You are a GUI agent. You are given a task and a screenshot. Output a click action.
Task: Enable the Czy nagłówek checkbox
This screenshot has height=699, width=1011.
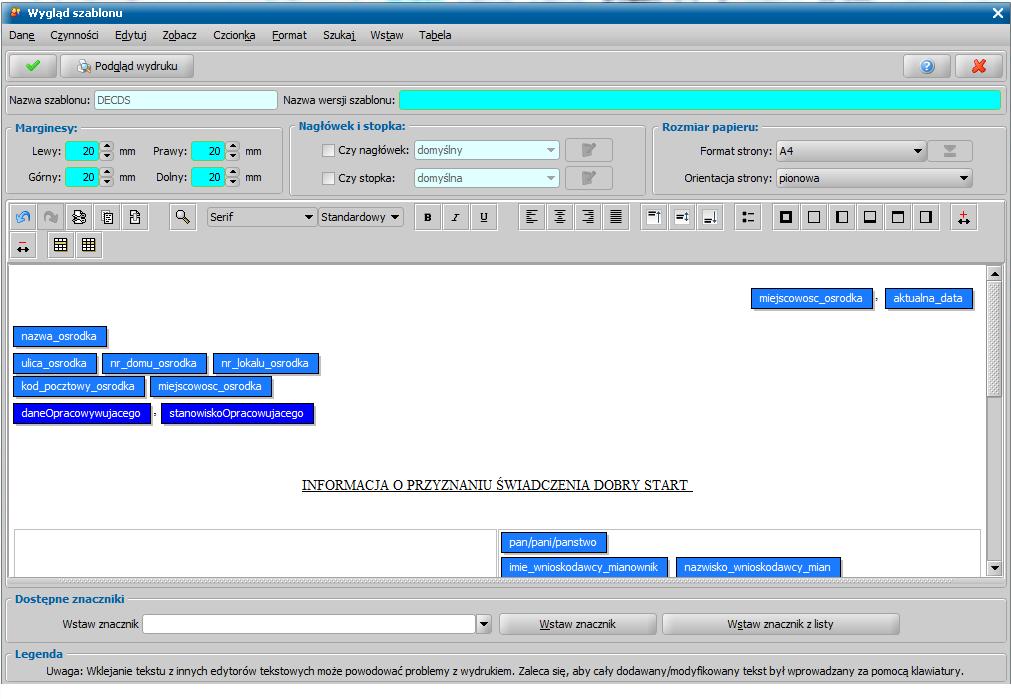pyautogui.click(x=328, y=150)
